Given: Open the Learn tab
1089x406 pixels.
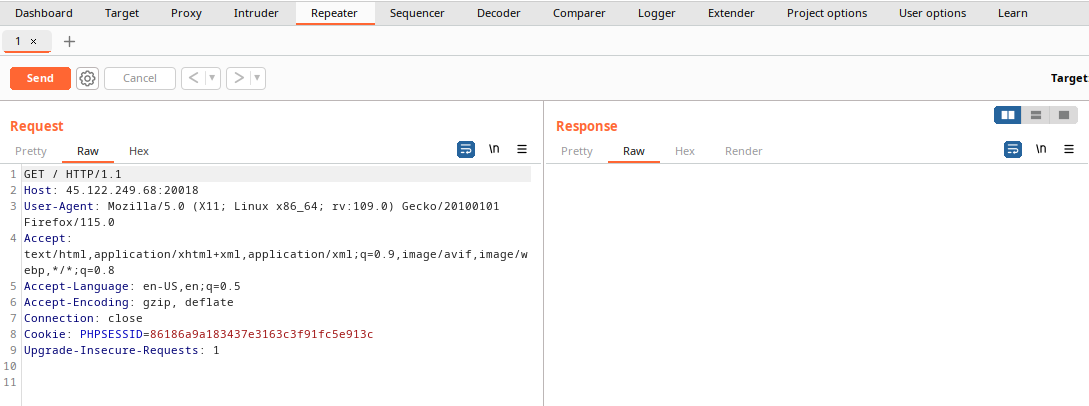Looking at the screenshot, I should tap(1013, 13).
